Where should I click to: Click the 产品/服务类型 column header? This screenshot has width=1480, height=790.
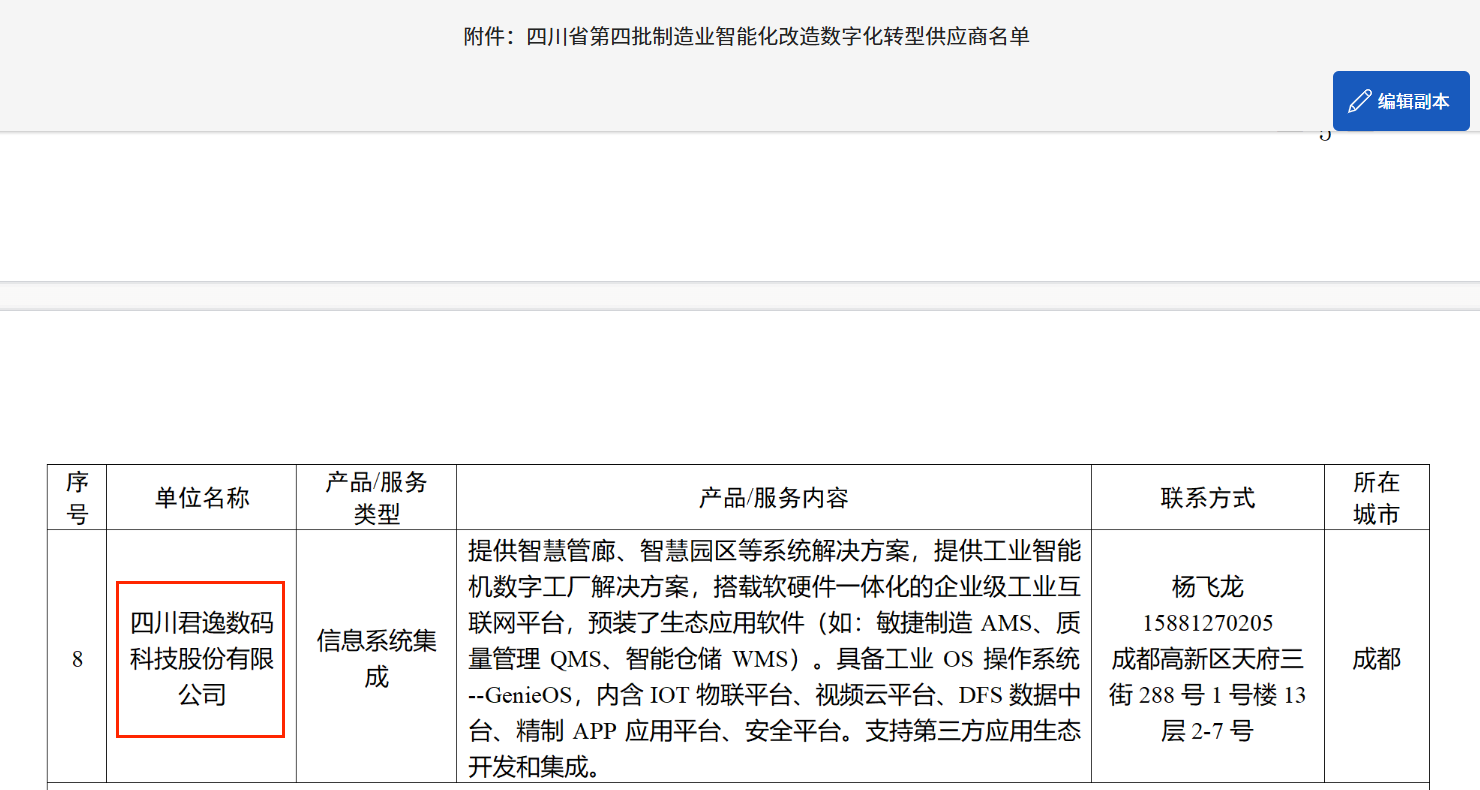(376, 498)
